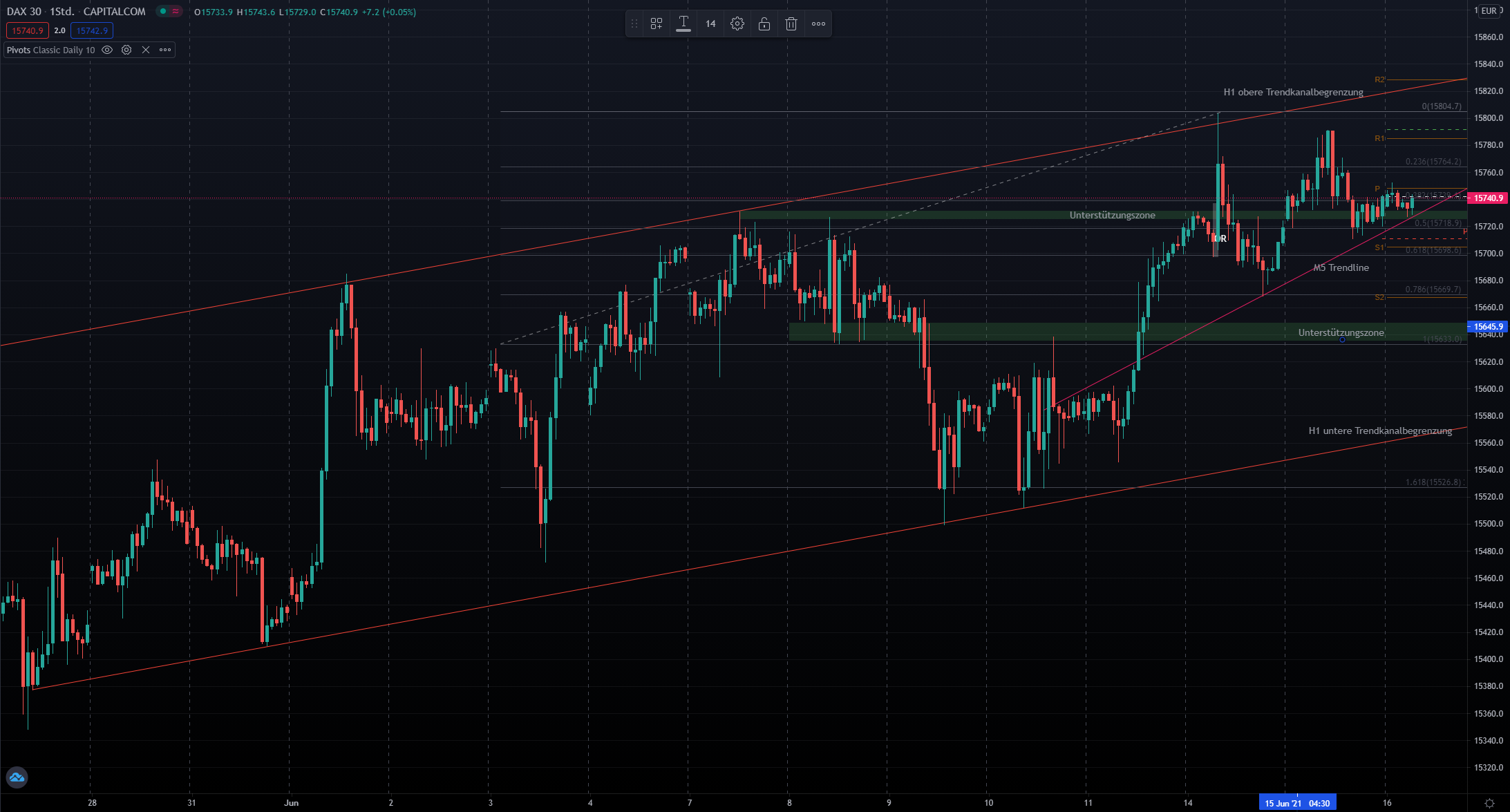Click the TradingView cloud logo icon
Screen dimensions: 1510x812
[x=17, y=777]
